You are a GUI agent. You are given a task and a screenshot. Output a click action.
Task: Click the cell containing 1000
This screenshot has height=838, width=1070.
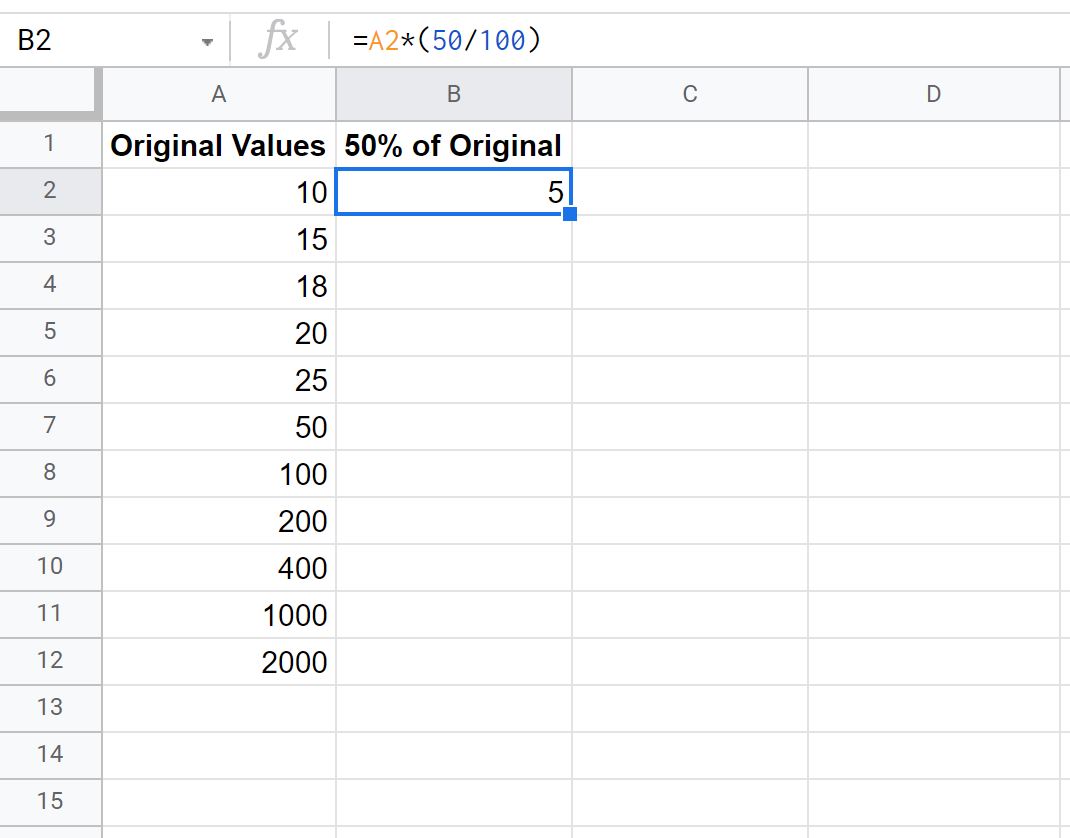pos(218,615)
